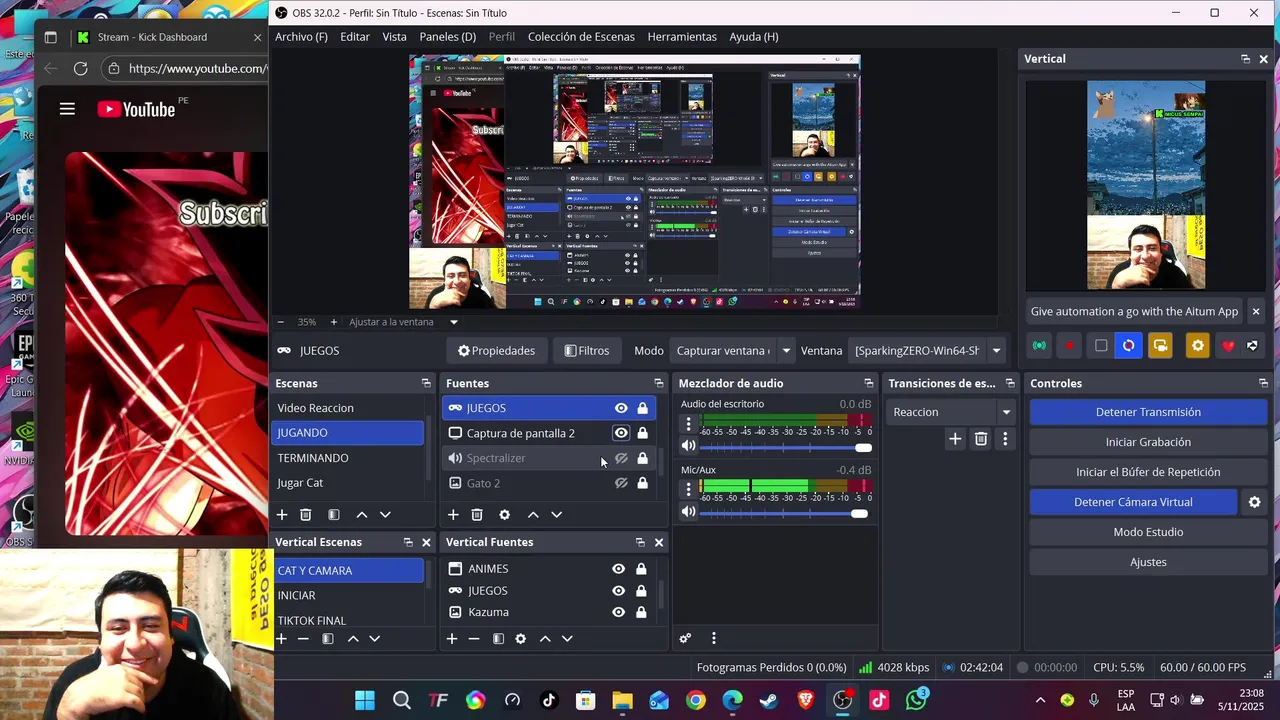This screenshot has width=1280, height=720.
Task: Click the blue replay buffer icon in Vertical
Action: point(1129,346)
